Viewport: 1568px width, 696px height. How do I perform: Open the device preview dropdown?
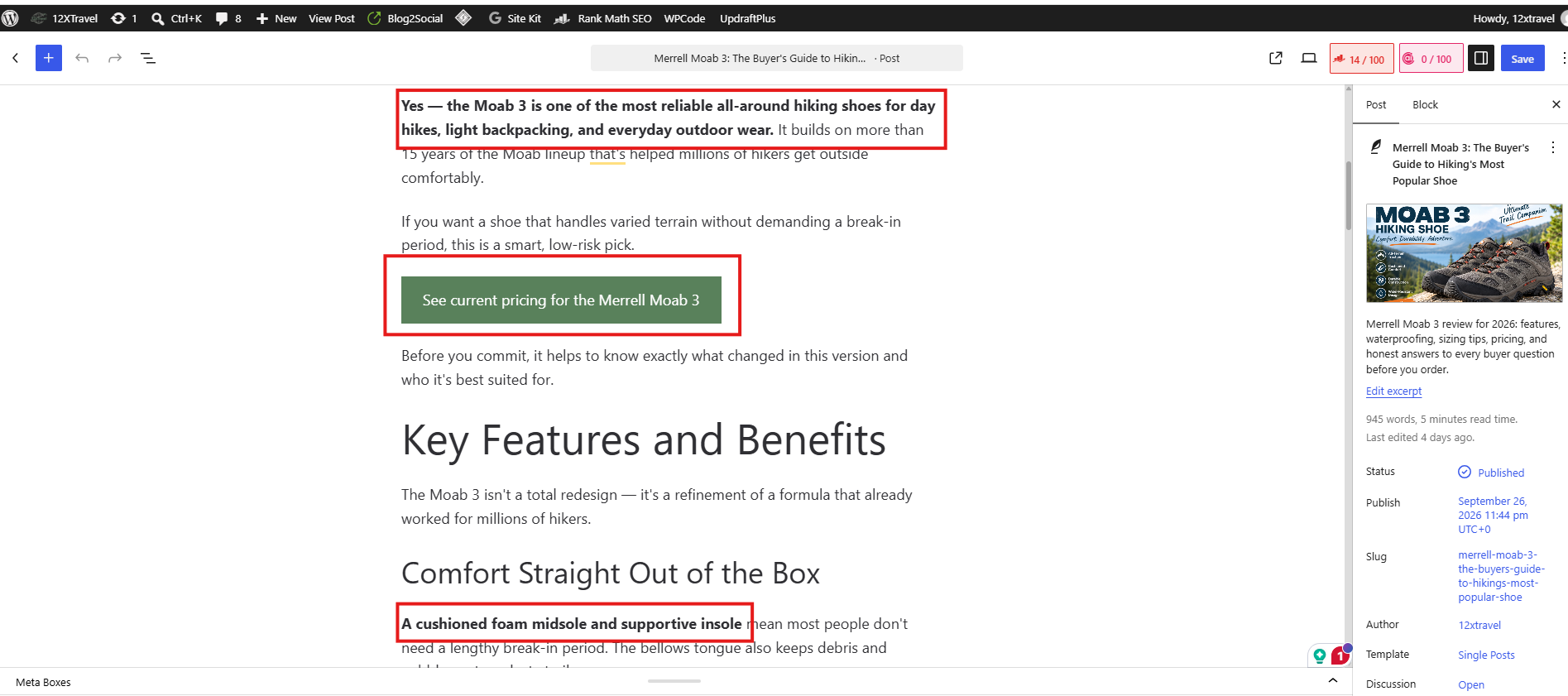click(1309, 58)
